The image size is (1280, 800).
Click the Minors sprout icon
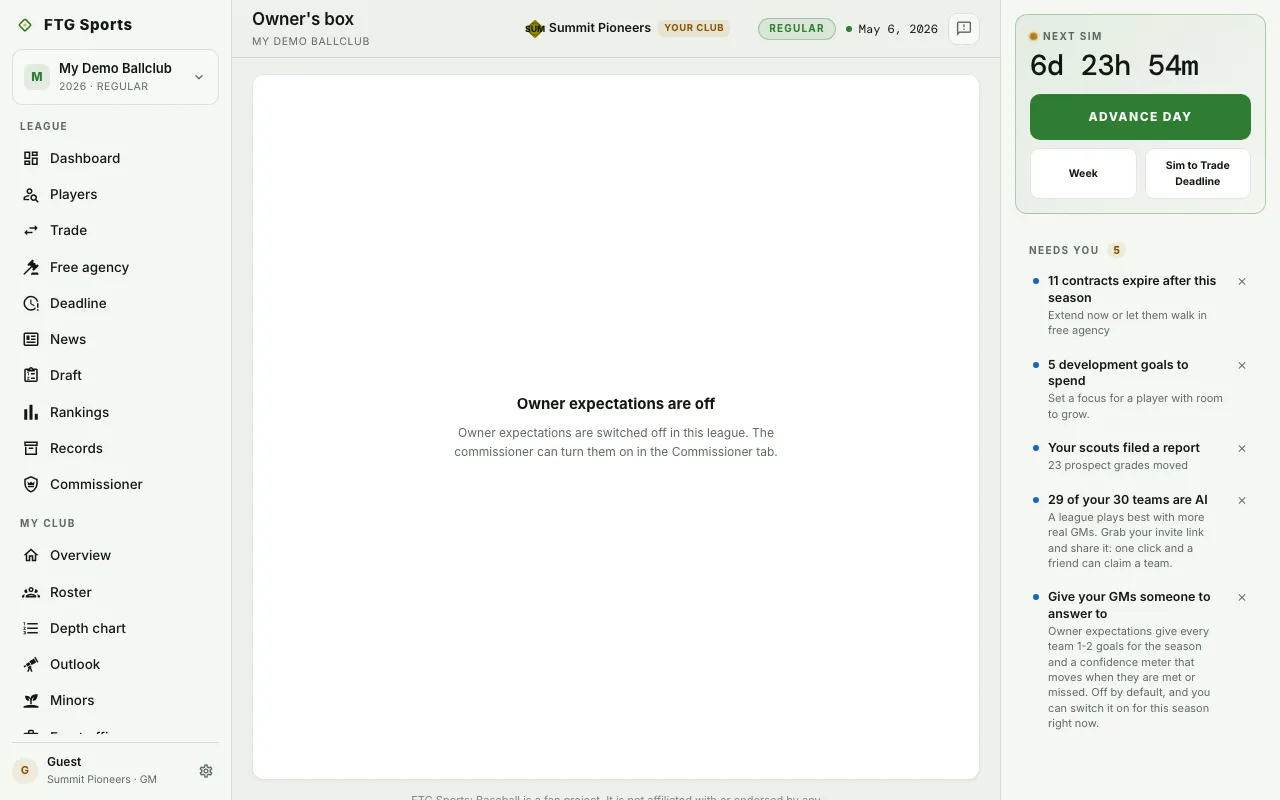coord(31,700)
